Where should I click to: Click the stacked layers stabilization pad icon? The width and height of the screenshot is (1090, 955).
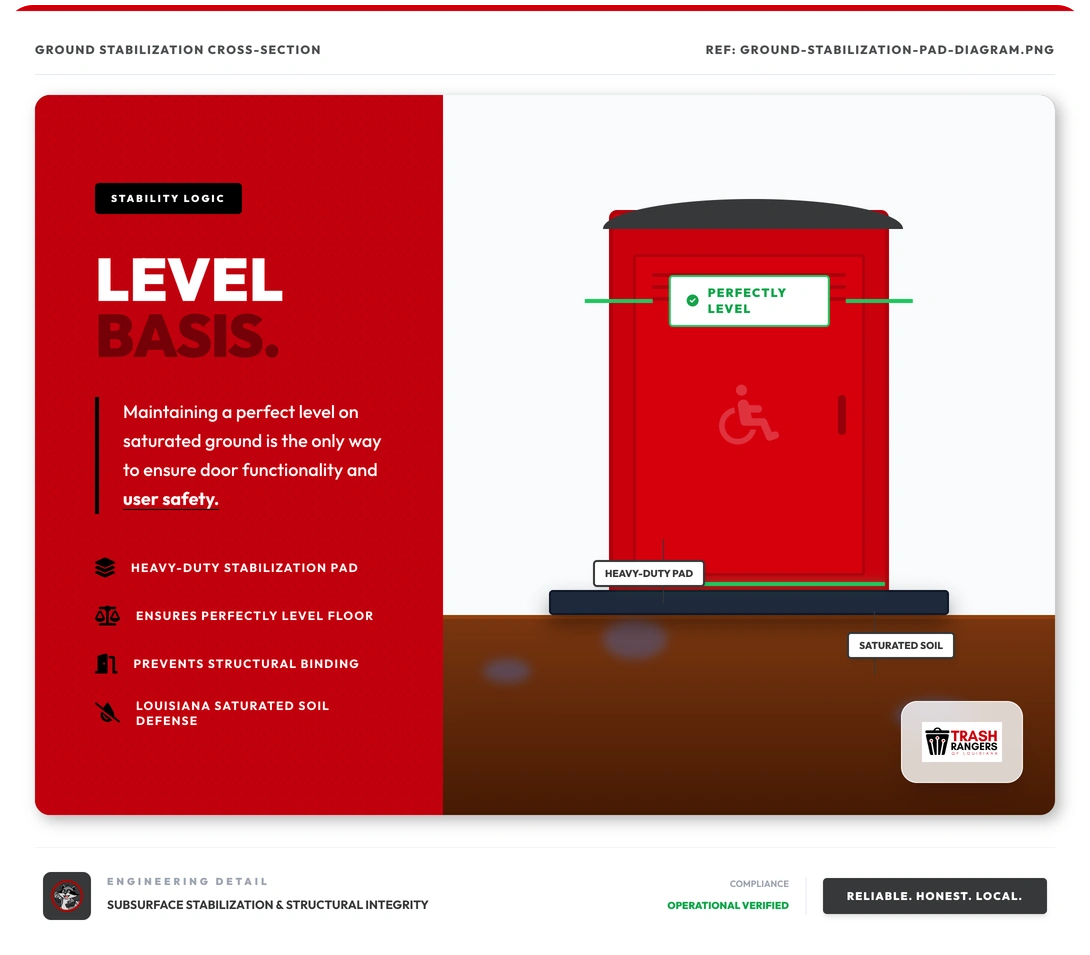105,568
